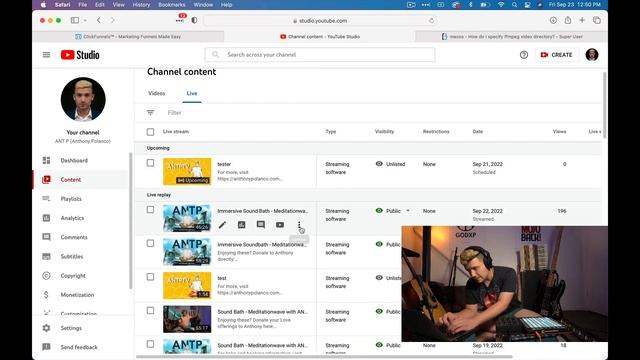
Task: Click the sidebar vertical scrollbar
Action: tap(131, 220)
